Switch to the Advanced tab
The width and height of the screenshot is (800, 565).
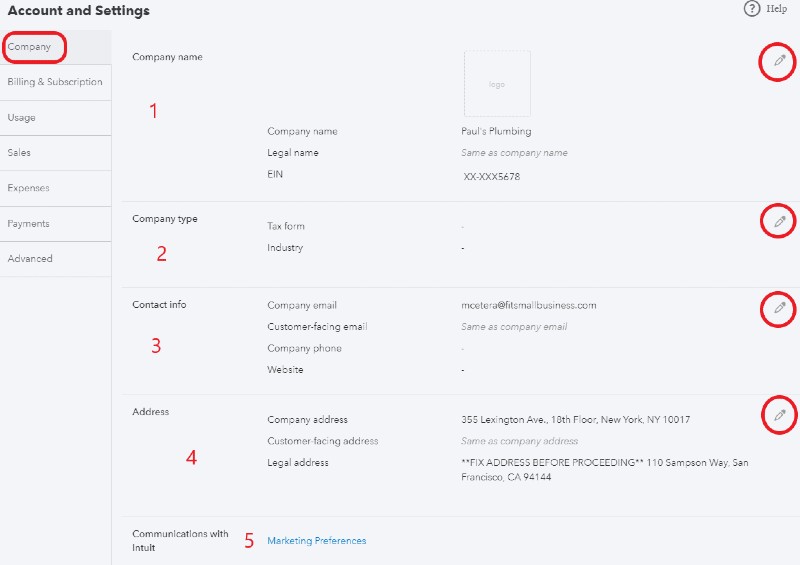click(x=56, y=259)
